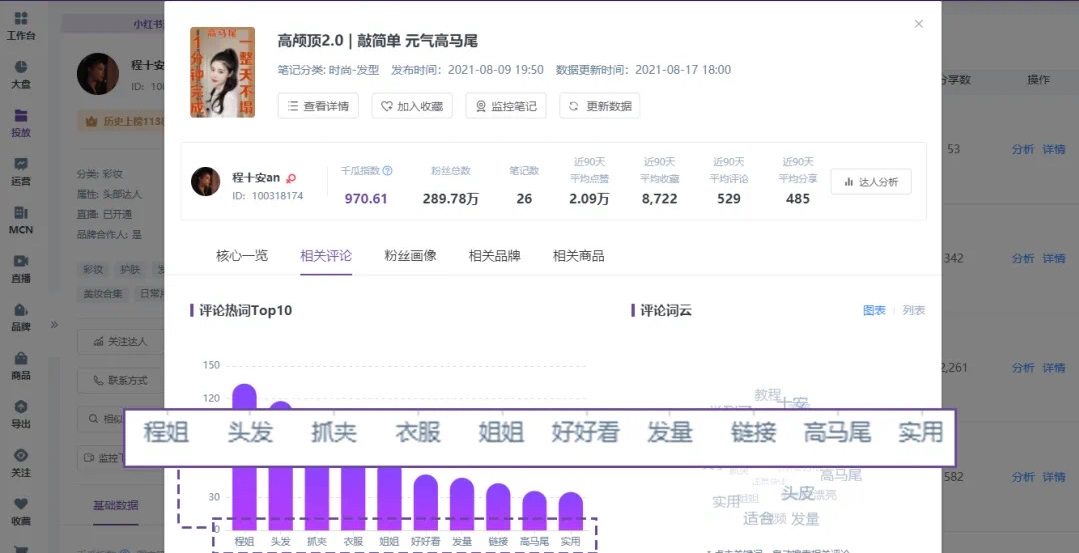1079x553 pixels.
Task: Click 详情 link in the row with 2,261
Action: (x=1054, y=368)
